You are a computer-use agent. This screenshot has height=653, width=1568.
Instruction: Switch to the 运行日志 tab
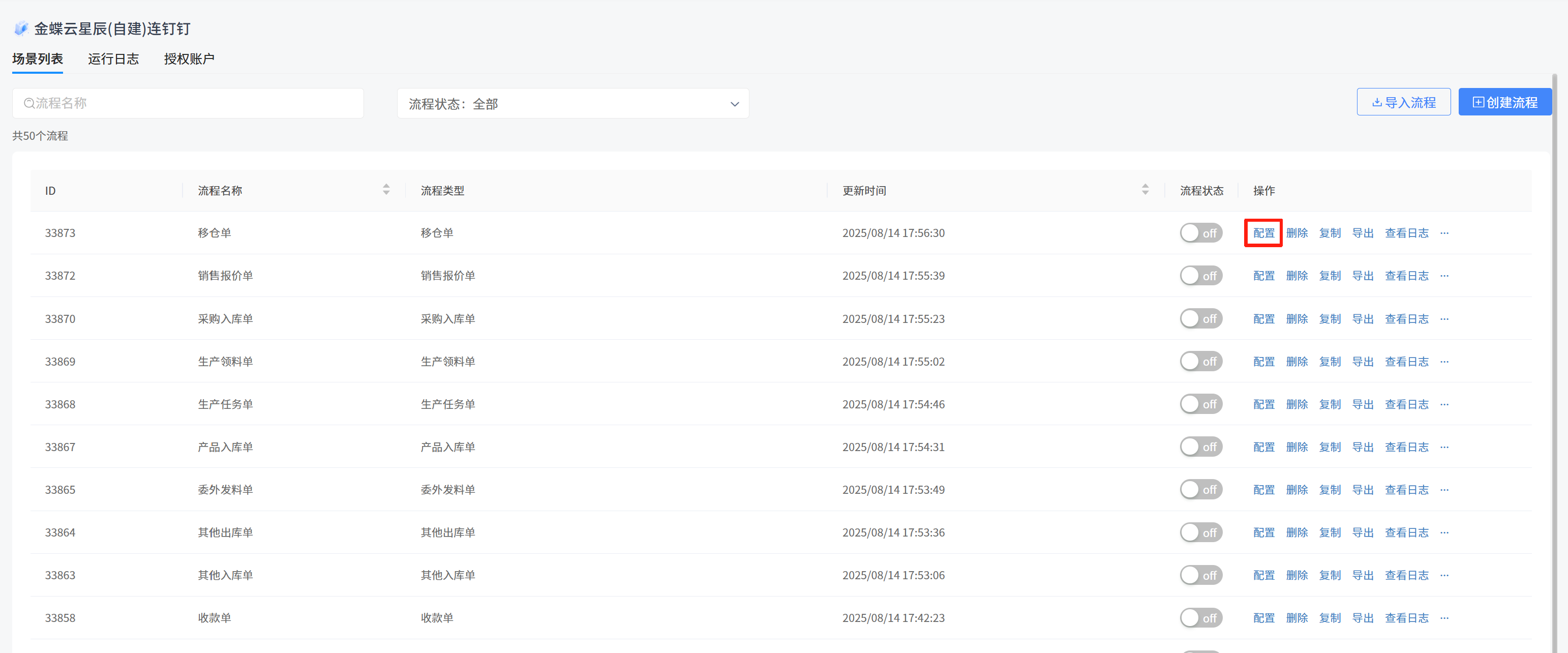[113, 59]
